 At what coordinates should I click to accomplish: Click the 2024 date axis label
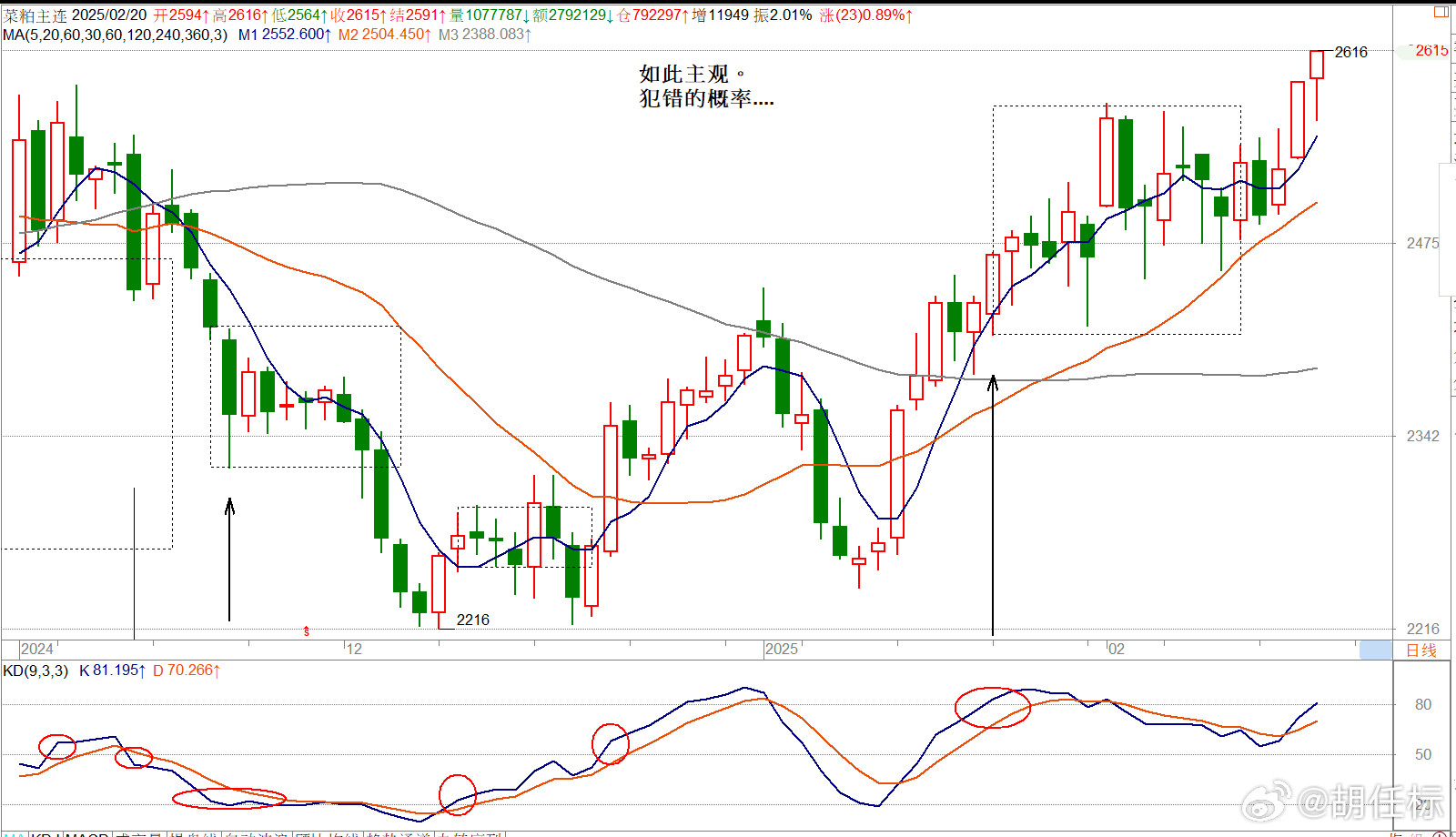coord(37,649)
